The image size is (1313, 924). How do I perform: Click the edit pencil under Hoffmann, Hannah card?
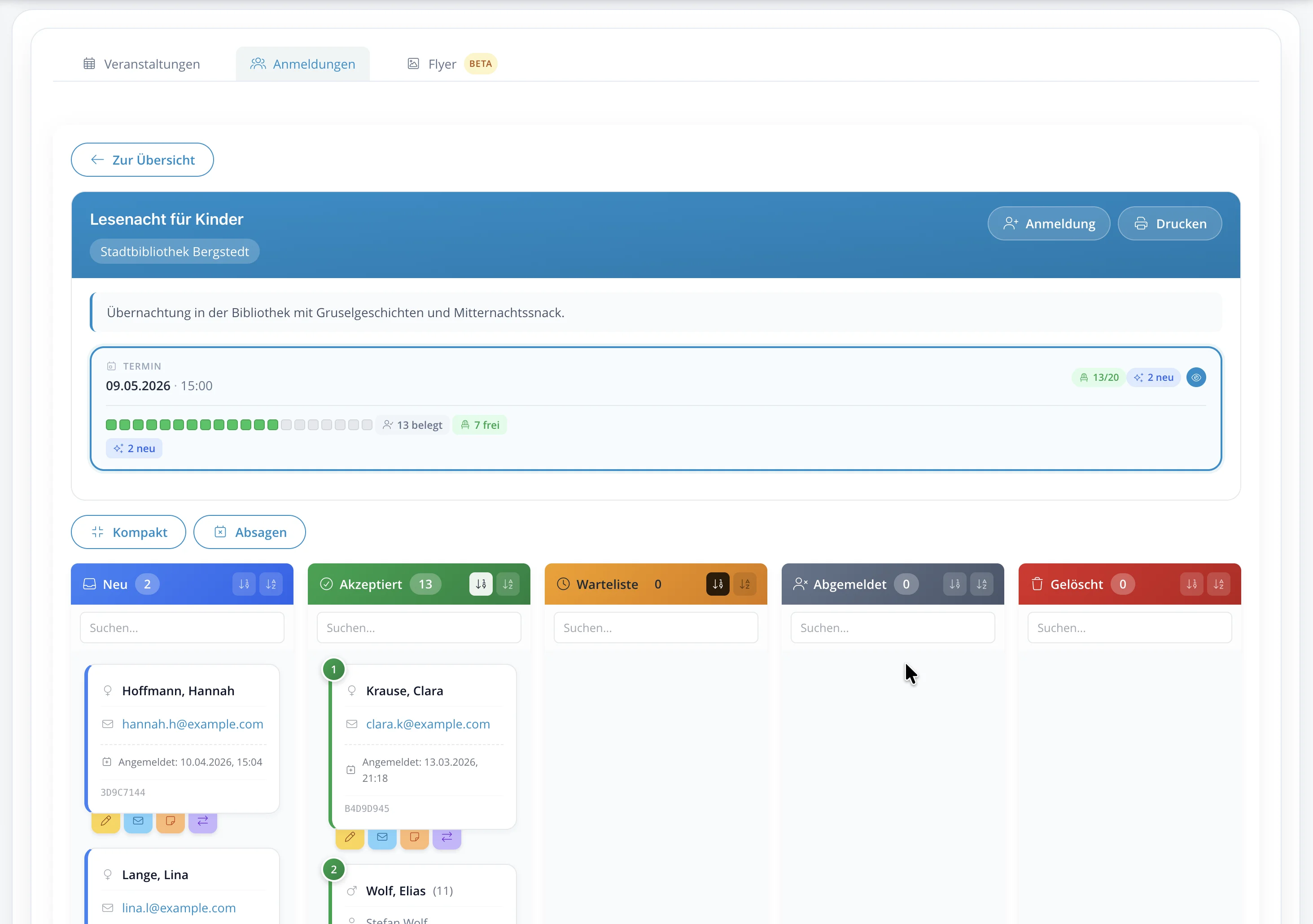point(106,822)
